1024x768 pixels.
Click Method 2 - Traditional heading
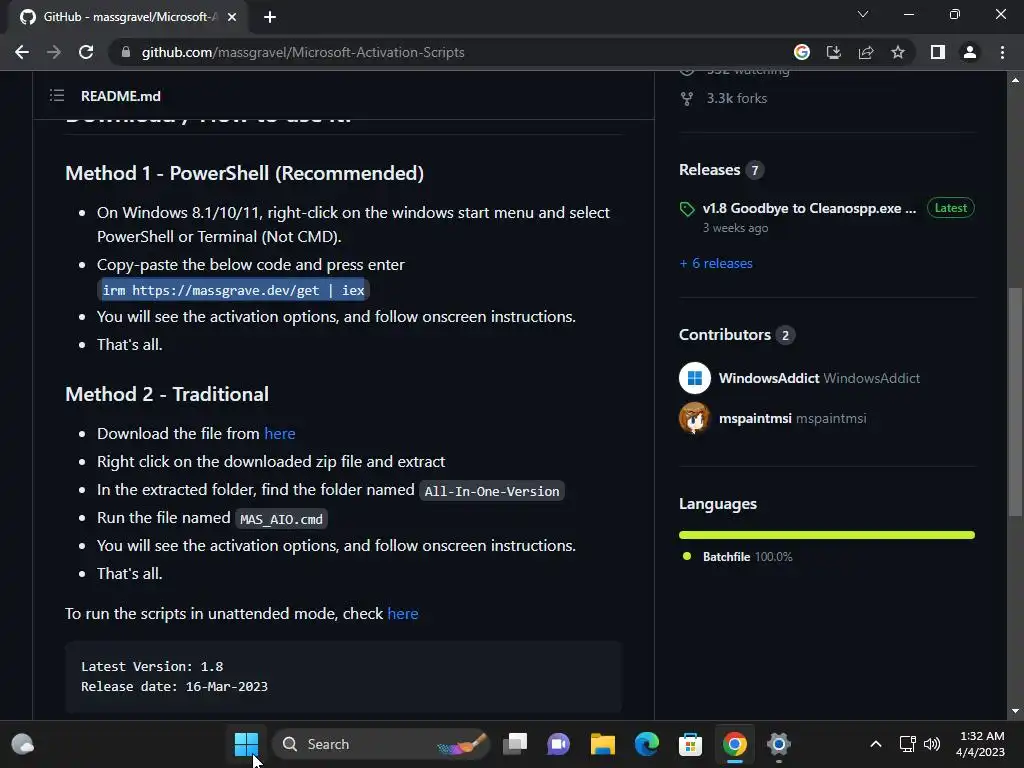tap(167, 394)
